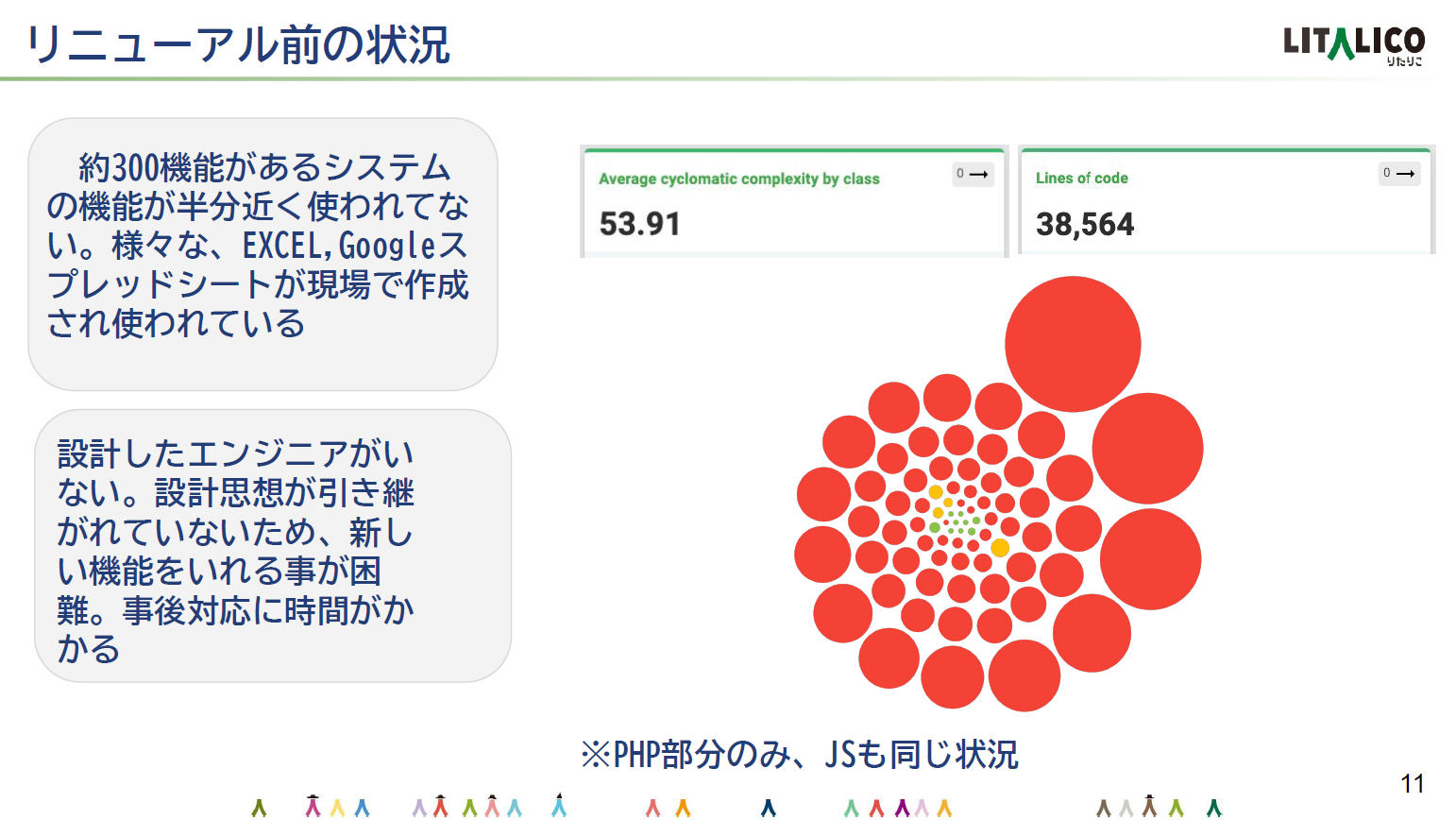Click the text box about 設計したエンジニア
Image resolution: width=1456 pixels, height=820 pixels.
tap(273, 546)
